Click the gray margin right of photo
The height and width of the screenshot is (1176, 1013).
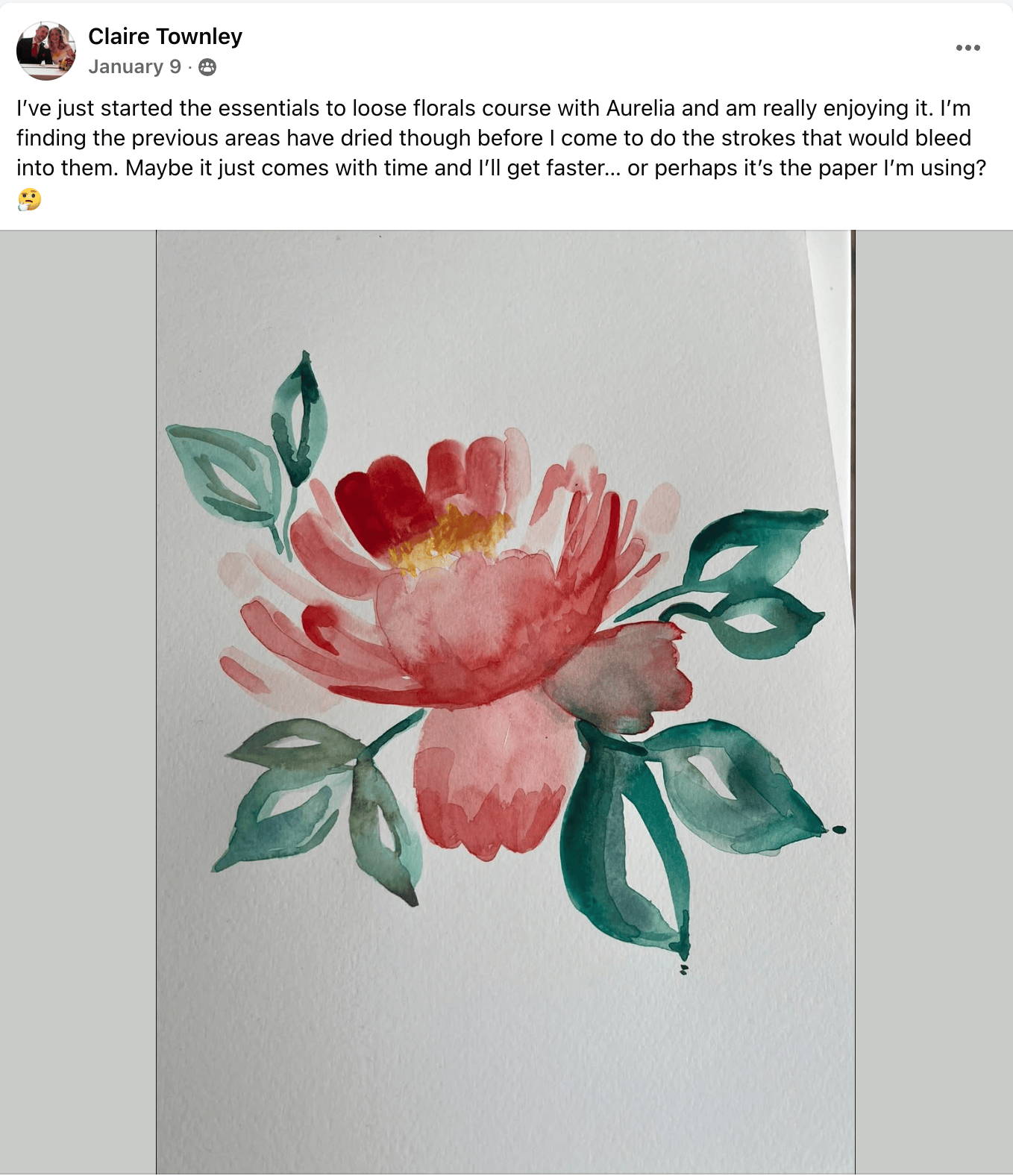point(934,701)
